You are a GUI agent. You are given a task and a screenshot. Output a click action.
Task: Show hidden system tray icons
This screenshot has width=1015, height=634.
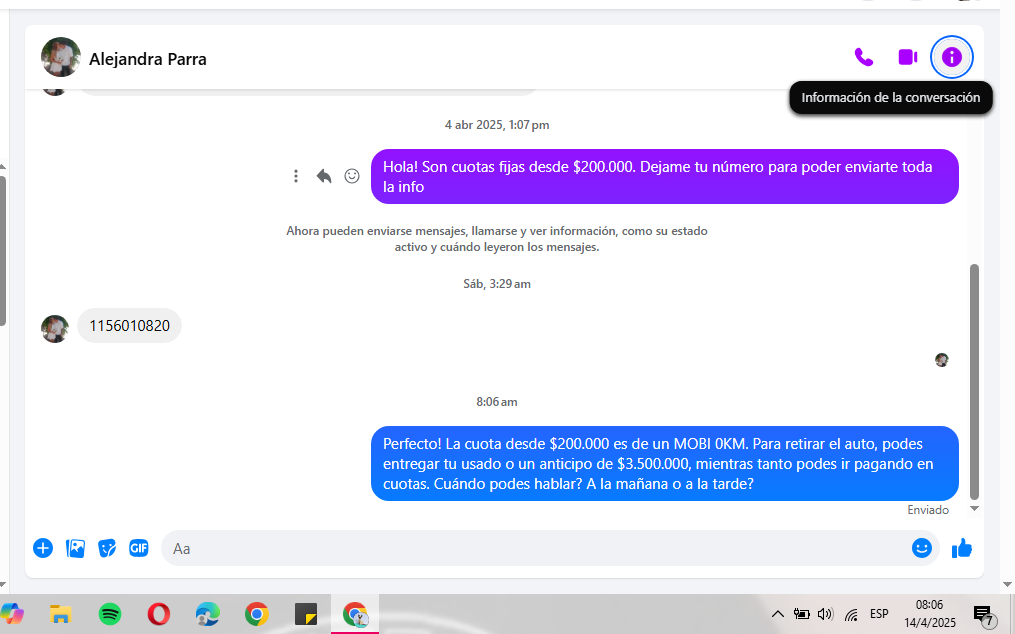pos(778,614)
